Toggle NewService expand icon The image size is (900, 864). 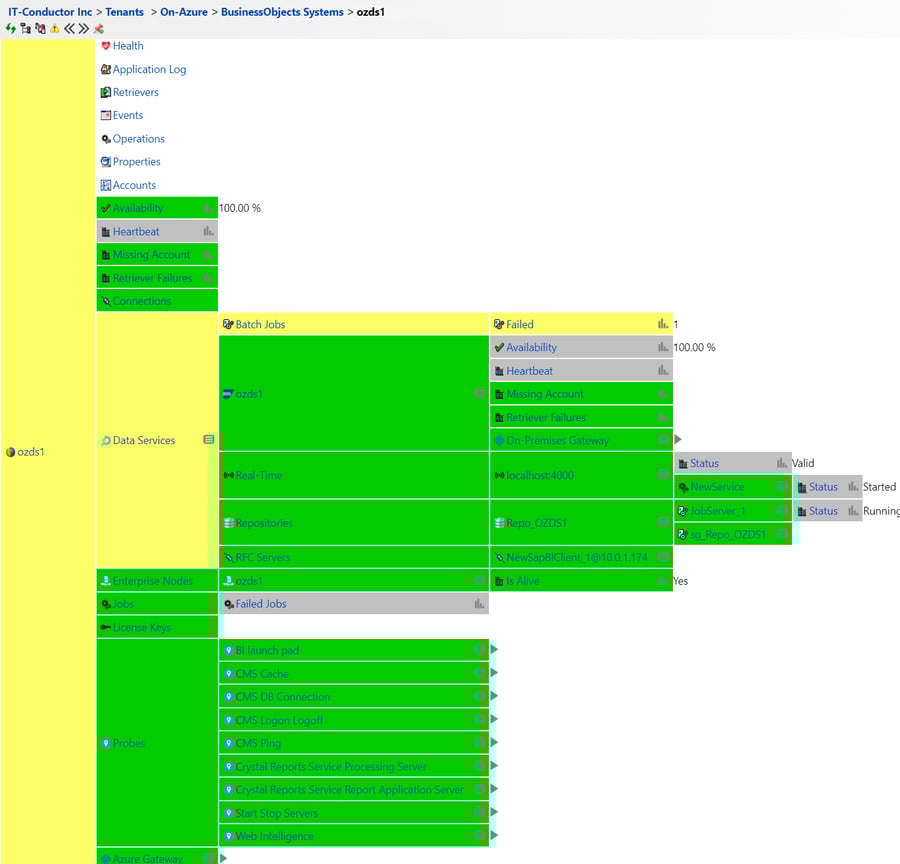pos(782,486)
